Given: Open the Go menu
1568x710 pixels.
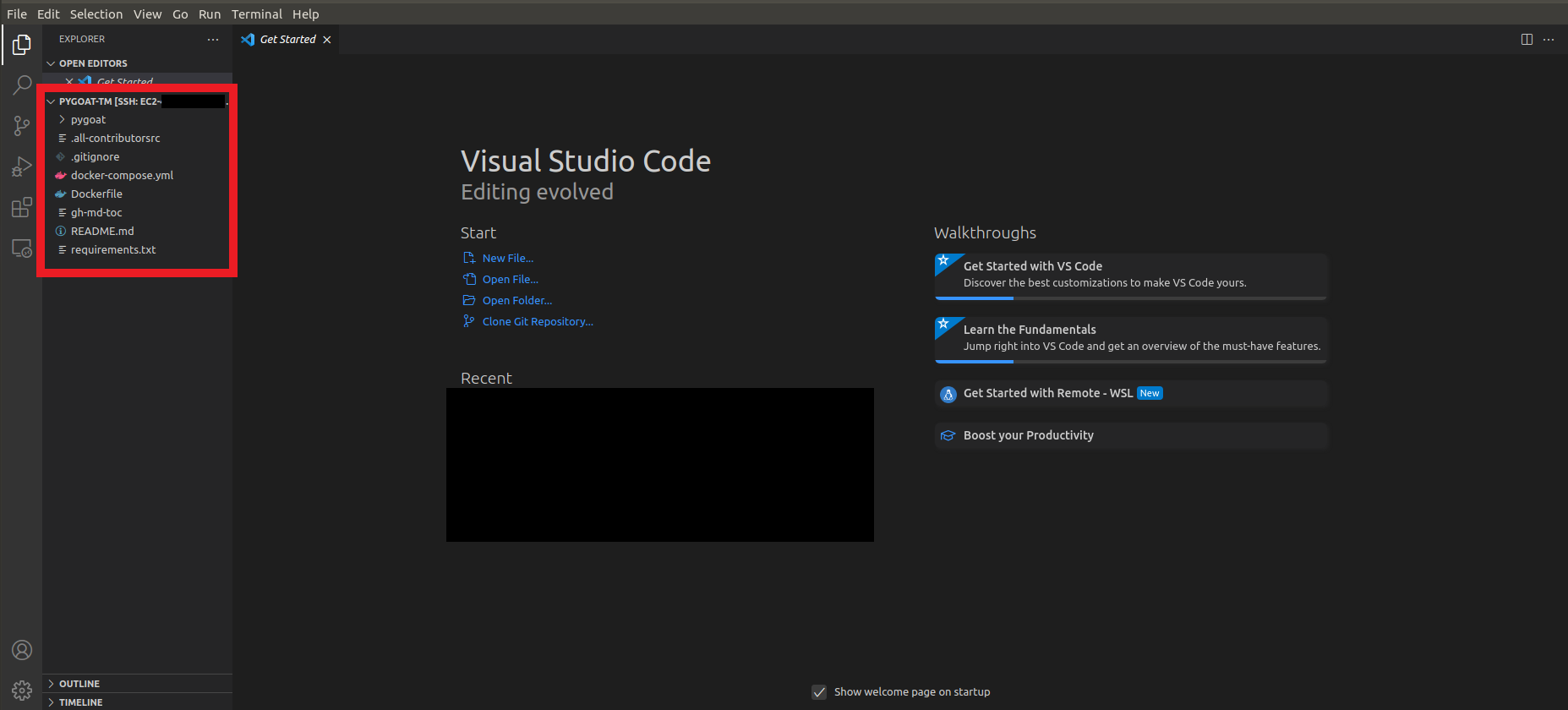Looking at the screenshot, I should 180,14.
